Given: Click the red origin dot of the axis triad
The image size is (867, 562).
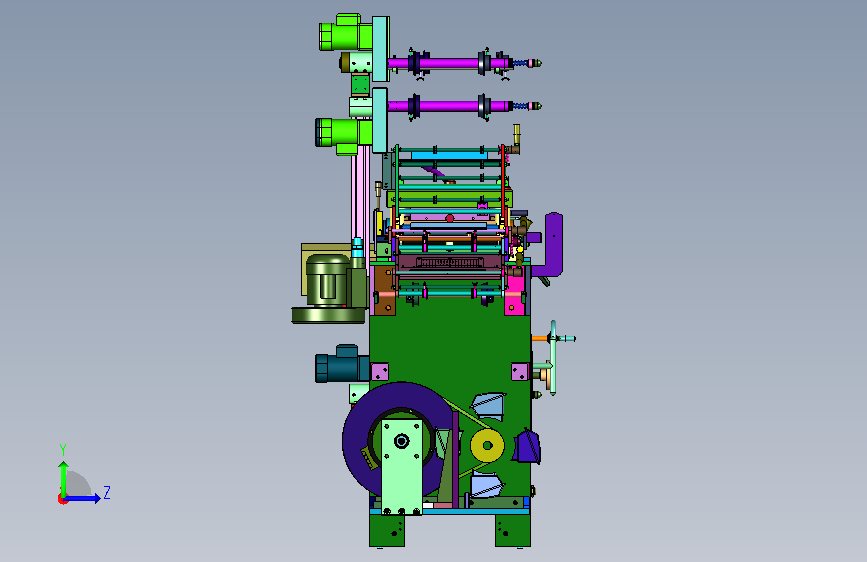Looking at the screenshot, I should tap(62, 499).
